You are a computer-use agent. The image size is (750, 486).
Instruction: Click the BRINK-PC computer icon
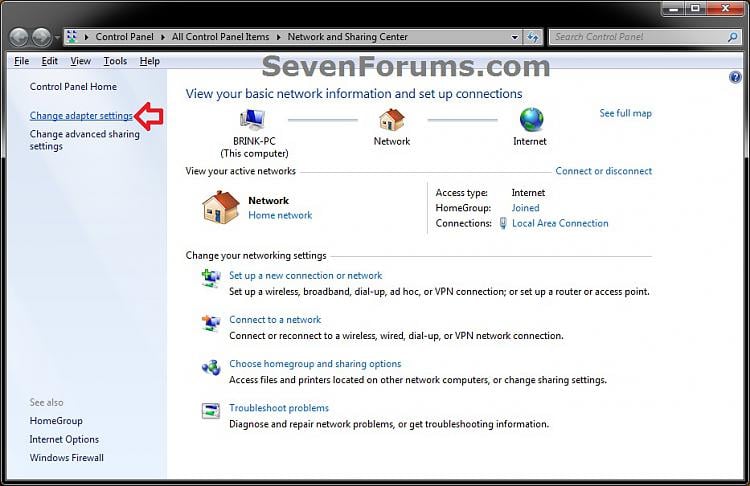[253, 120]
